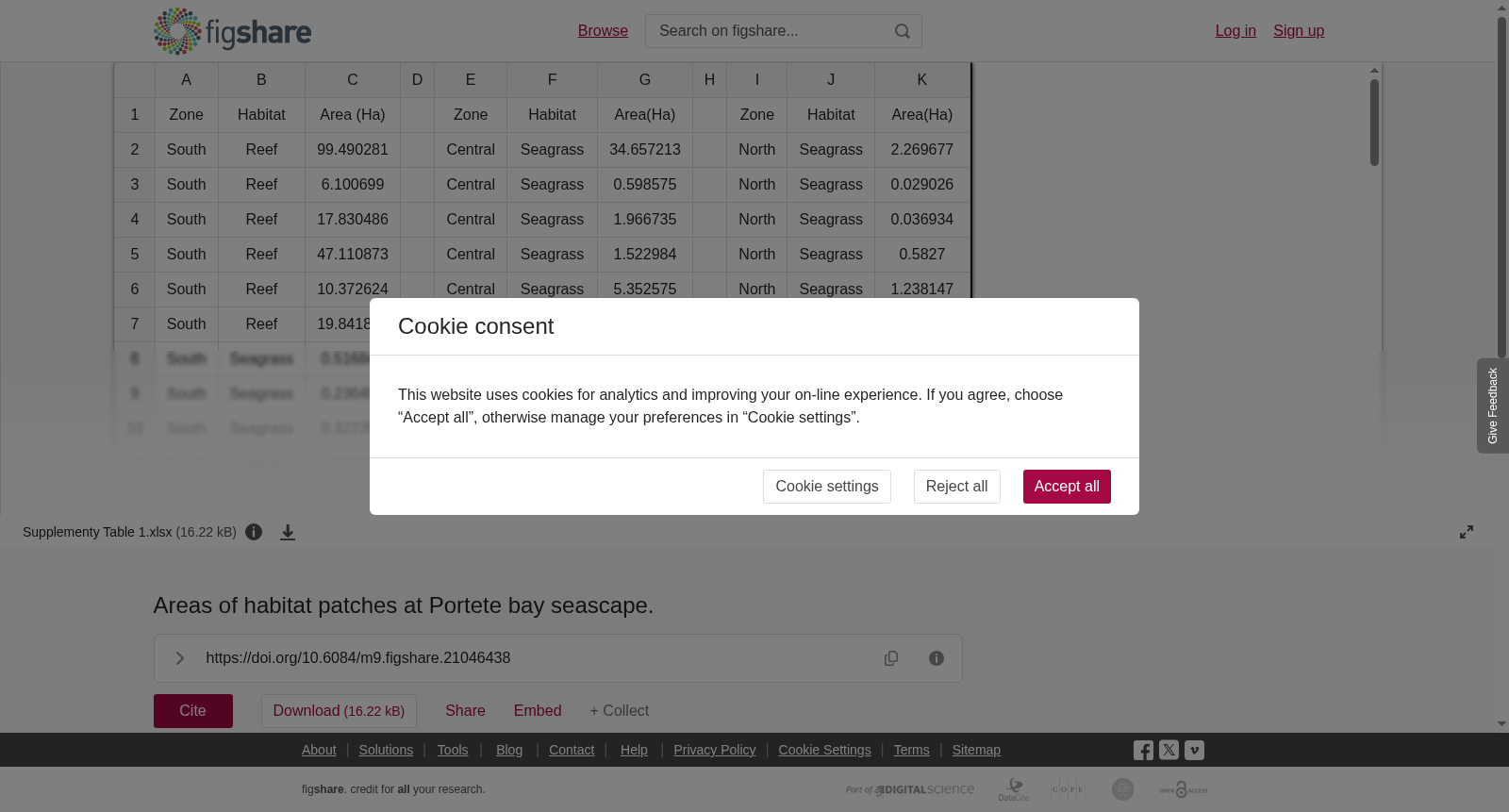Click the spreadsheet preview vertical scrollbar thumb
Image resolution: width=1509 pixels, height=812 pixels.
tap(1375, 123)
